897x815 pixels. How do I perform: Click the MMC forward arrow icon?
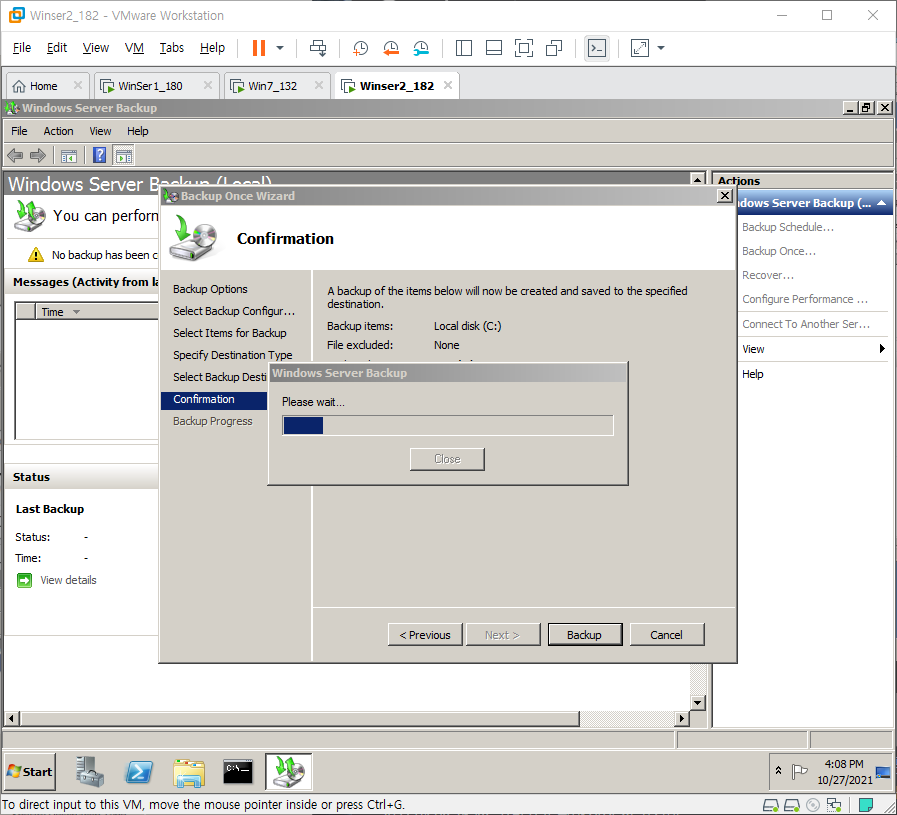pyautogui.click(x=38, y=155)
